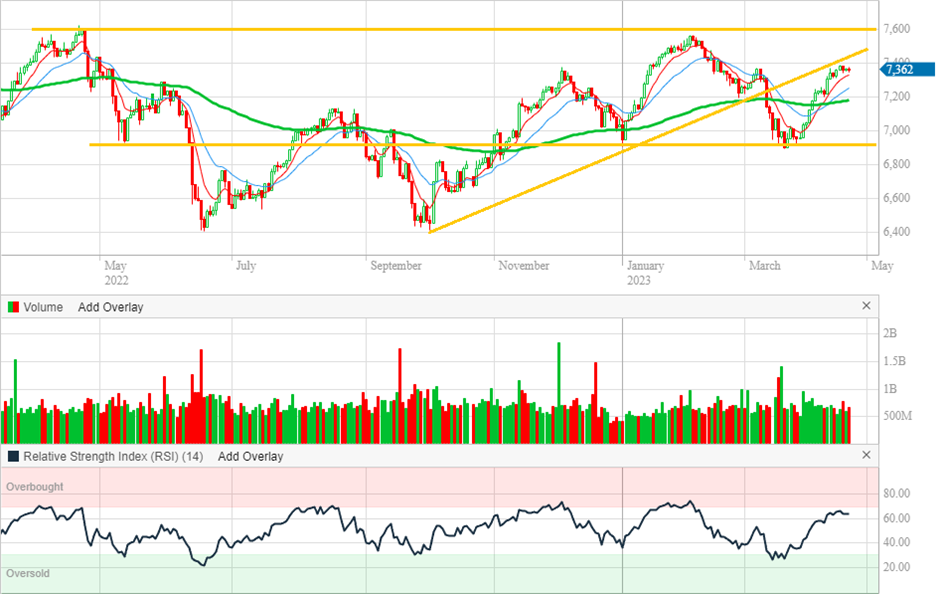Select the 7,600 price axis label
939x594 pixels.
(x=898, y=29)
